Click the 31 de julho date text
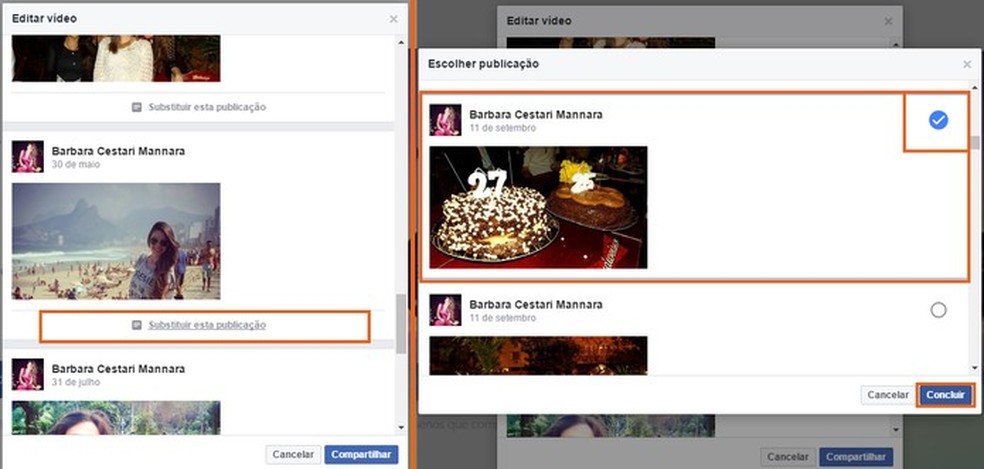The height and width of the screenshot is (469, 984). tap(76, 382)
